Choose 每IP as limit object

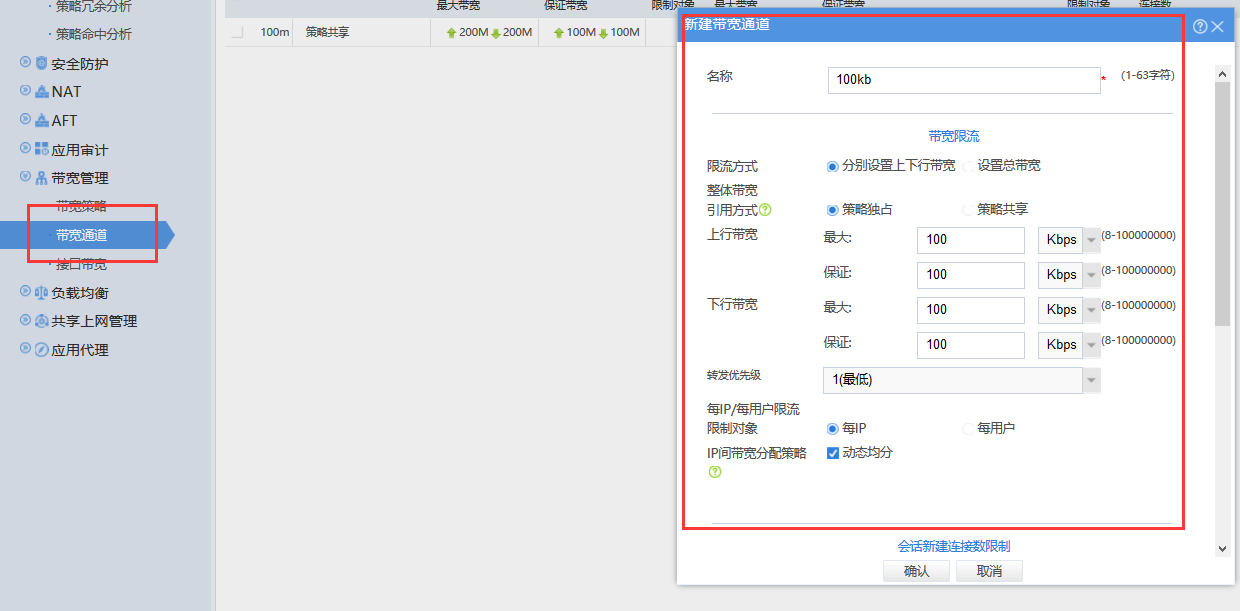832,428
